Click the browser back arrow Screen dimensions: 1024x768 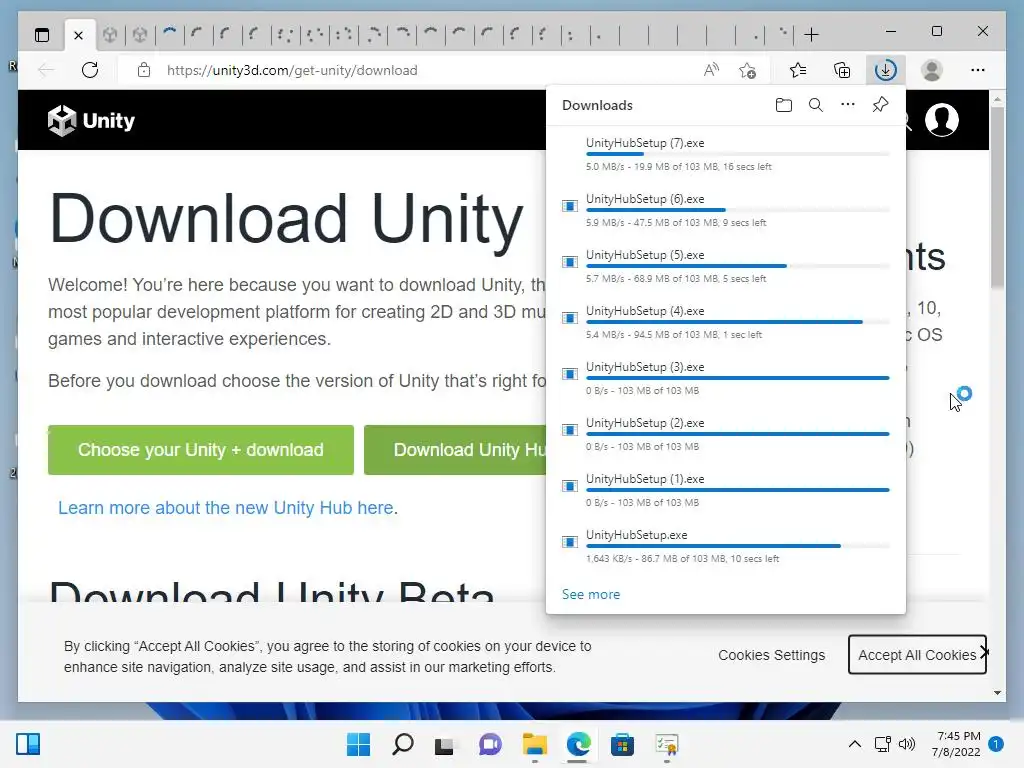click(46, 70)
